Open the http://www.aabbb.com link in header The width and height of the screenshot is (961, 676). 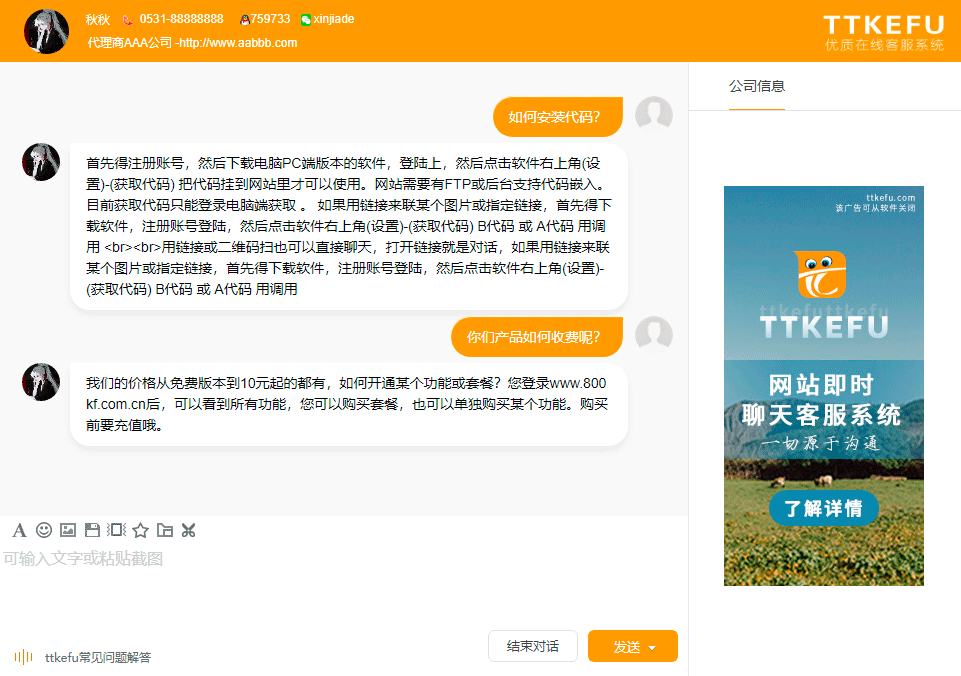(238, 43)
